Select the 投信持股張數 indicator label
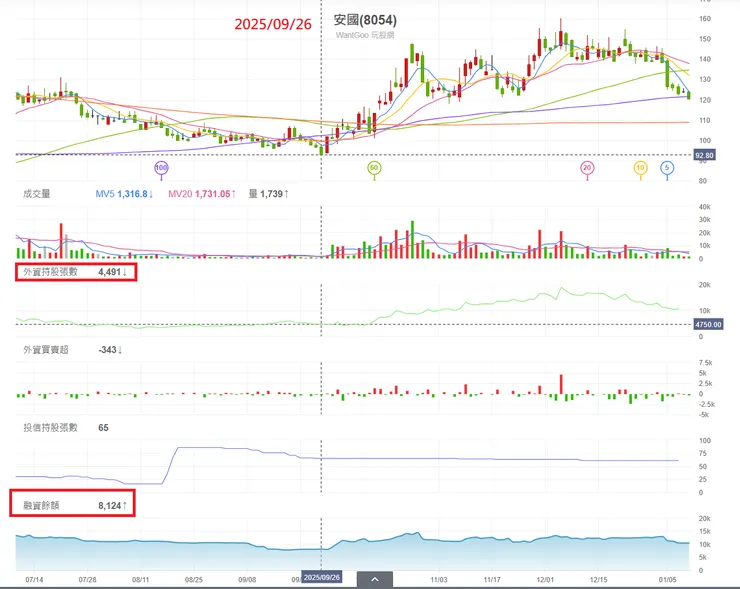The height and width of the screenshot is (589, 740). click(50, 428)
